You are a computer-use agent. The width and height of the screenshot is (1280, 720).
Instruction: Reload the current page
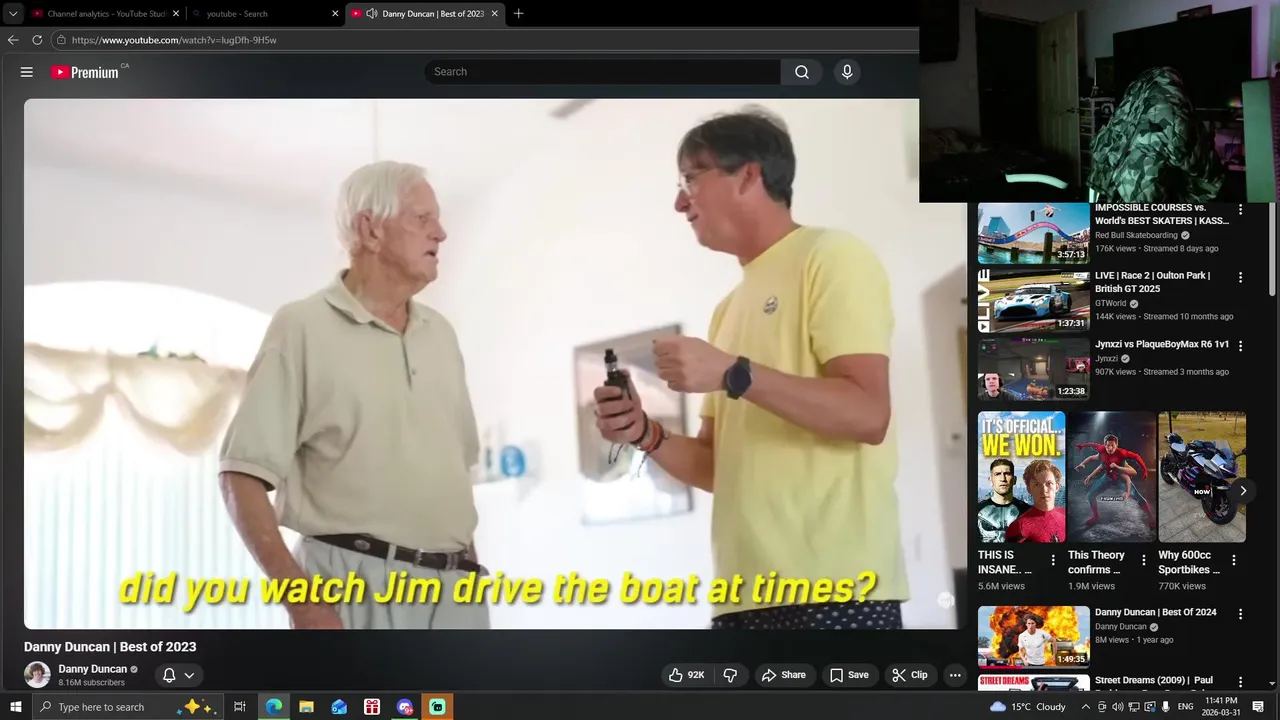tap(37, 40)
